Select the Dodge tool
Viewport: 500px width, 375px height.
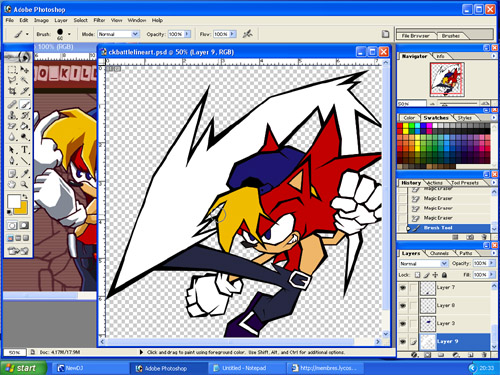[24, 137]
